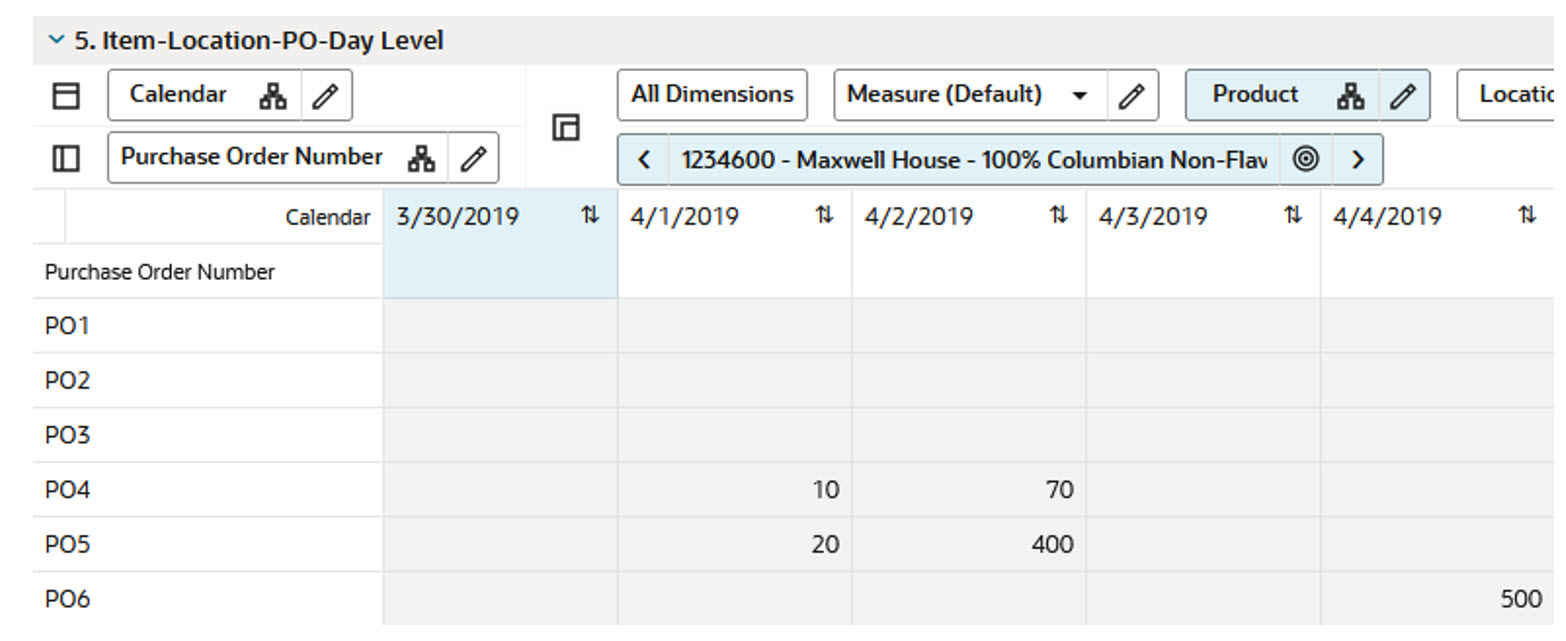Viewport: 1566px width, 641px height.
Task: Open the Product hierarchy icon
Action: tap(1351, 95)
